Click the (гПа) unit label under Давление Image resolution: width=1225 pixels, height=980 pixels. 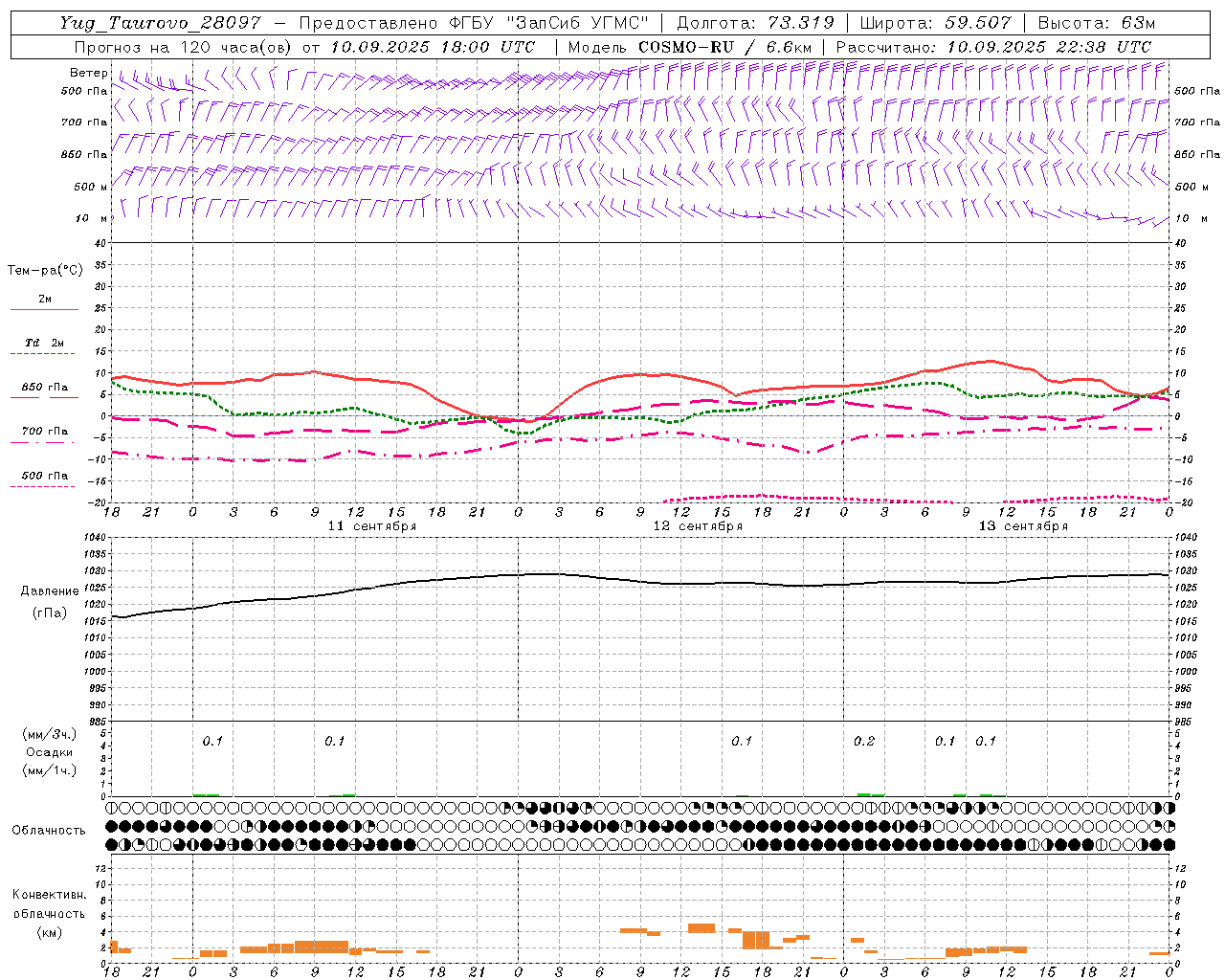(50, 613)
